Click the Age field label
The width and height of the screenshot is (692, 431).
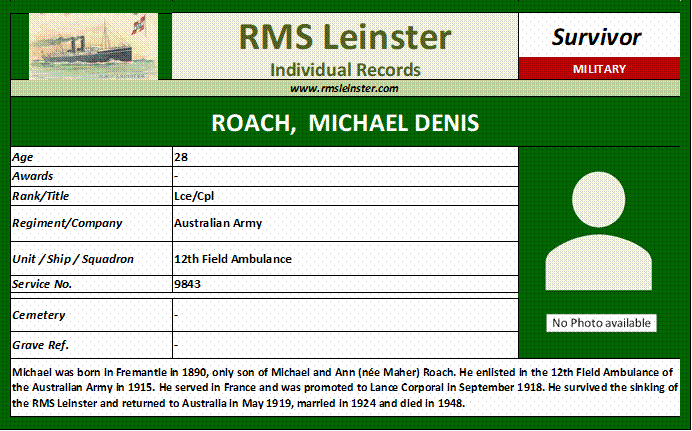click(23, 157)
